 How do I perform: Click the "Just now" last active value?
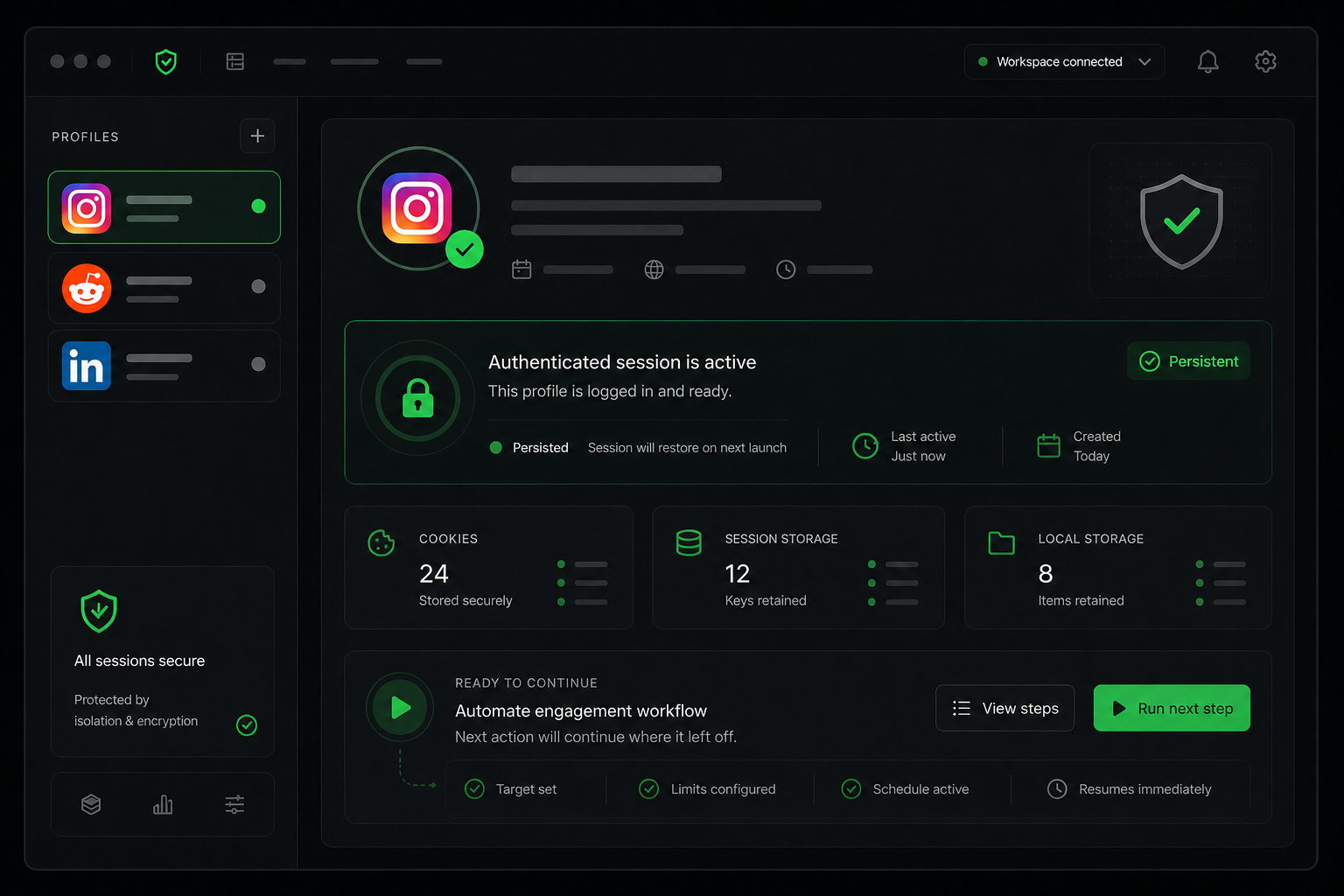coord(918,457)
